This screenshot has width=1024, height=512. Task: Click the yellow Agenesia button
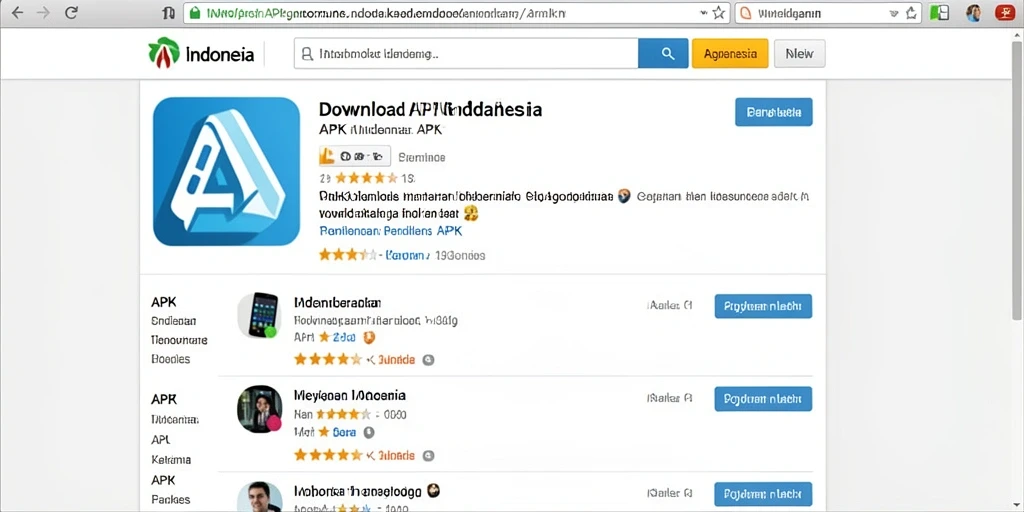pos(729,54)
